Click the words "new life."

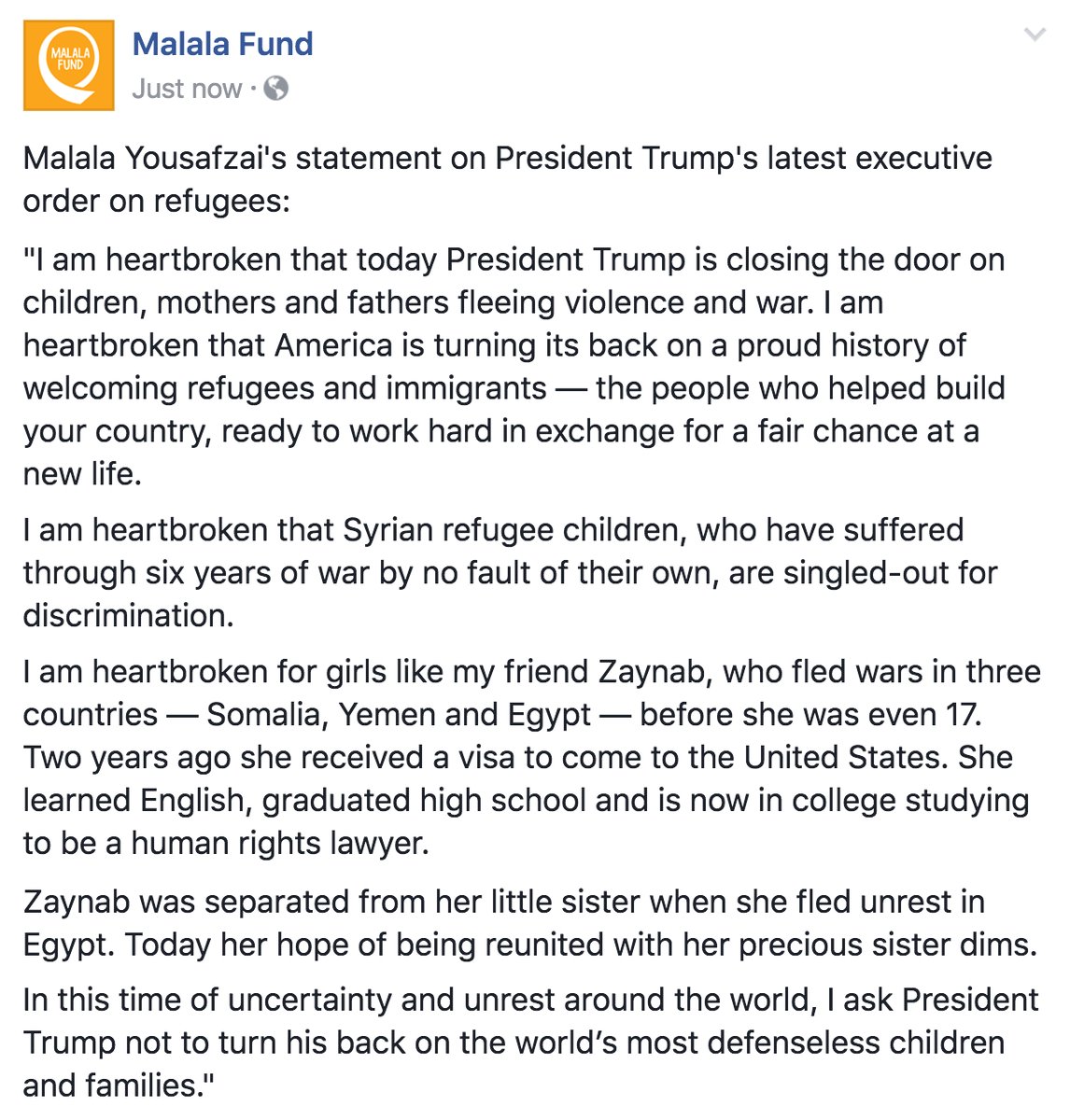[x=82, y=474]
